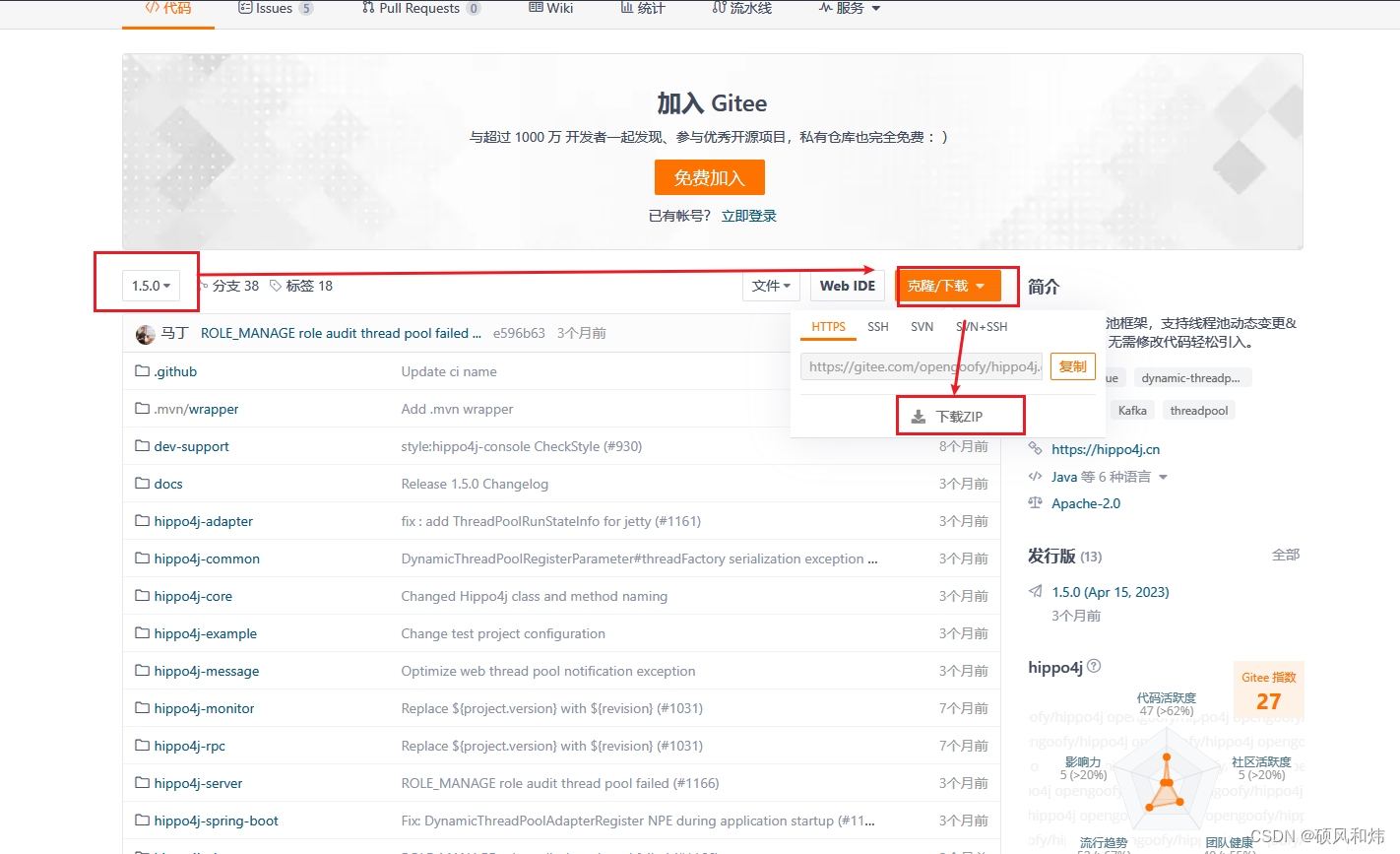The height and width of the screenshot is (854, 1400).
Task: Click the 下载ZIP download option
Action: [947, 417]
